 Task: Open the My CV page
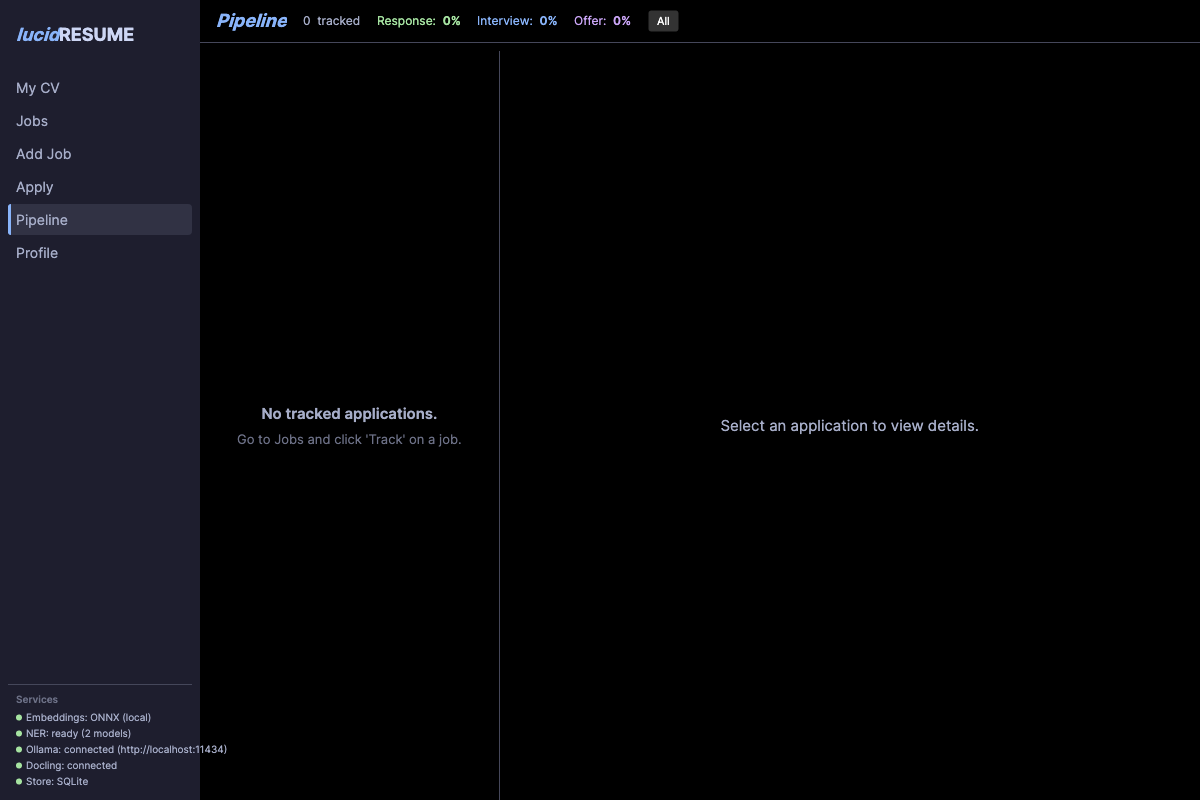(x=100, y=88)
